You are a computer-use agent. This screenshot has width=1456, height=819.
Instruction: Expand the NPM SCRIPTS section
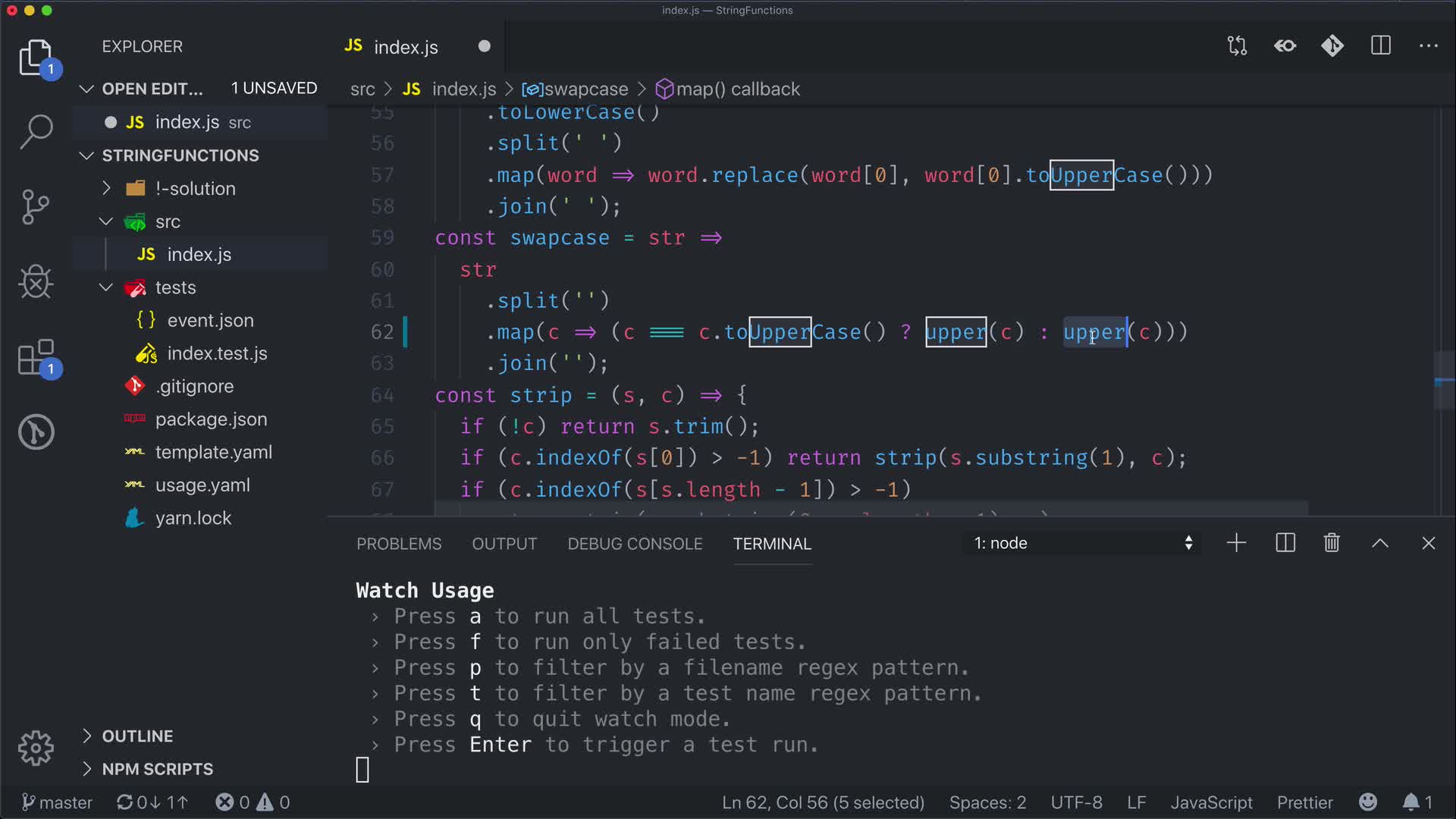click(x=157, y=769)
